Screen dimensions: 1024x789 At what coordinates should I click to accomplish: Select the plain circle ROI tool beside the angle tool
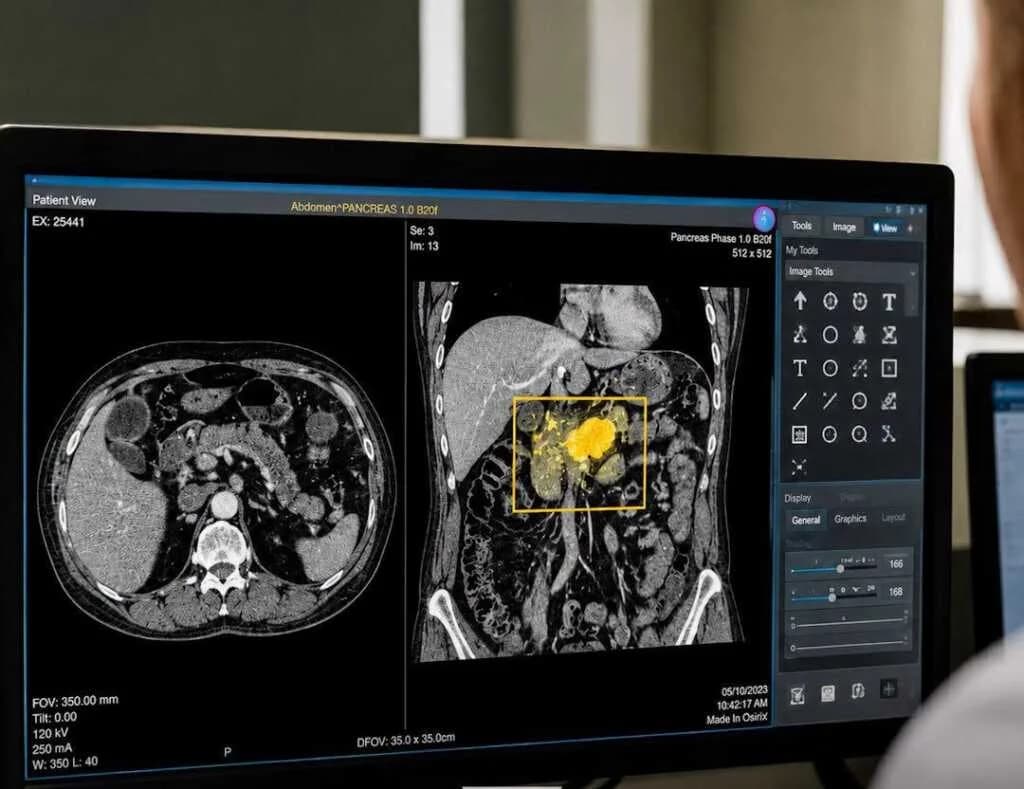(830, 335)
